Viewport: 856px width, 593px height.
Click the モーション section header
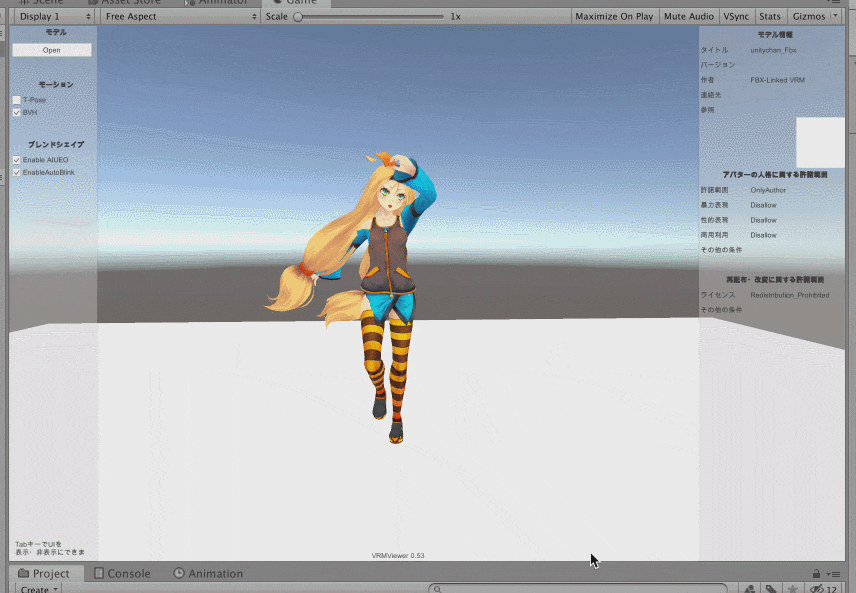56,85
